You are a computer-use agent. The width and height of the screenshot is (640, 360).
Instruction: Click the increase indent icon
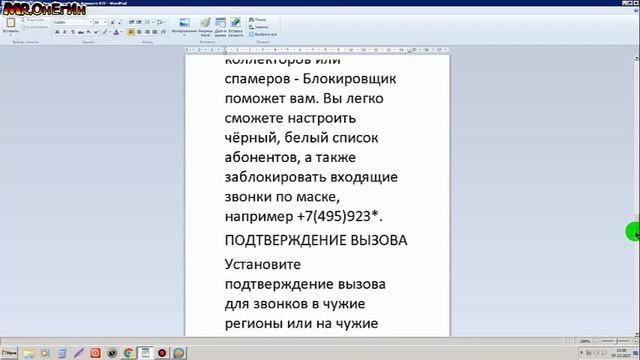[139, 22]
